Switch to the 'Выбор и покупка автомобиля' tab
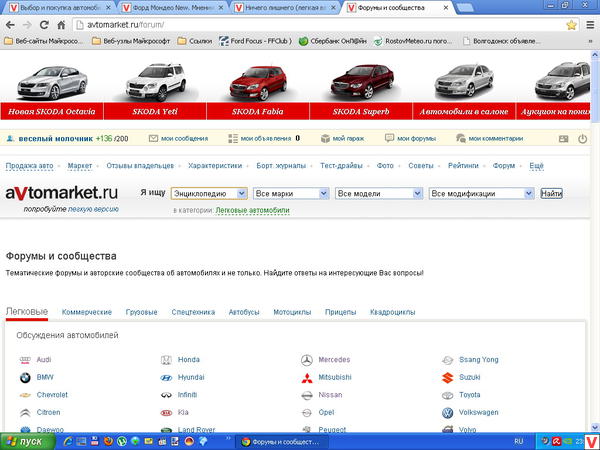600x450 pixels. click(x=59, y=8)
